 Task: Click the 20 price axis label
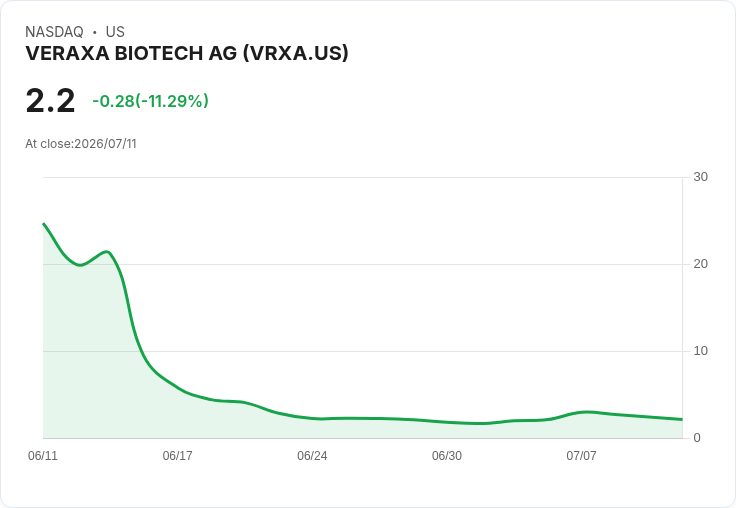click(700, 264)
